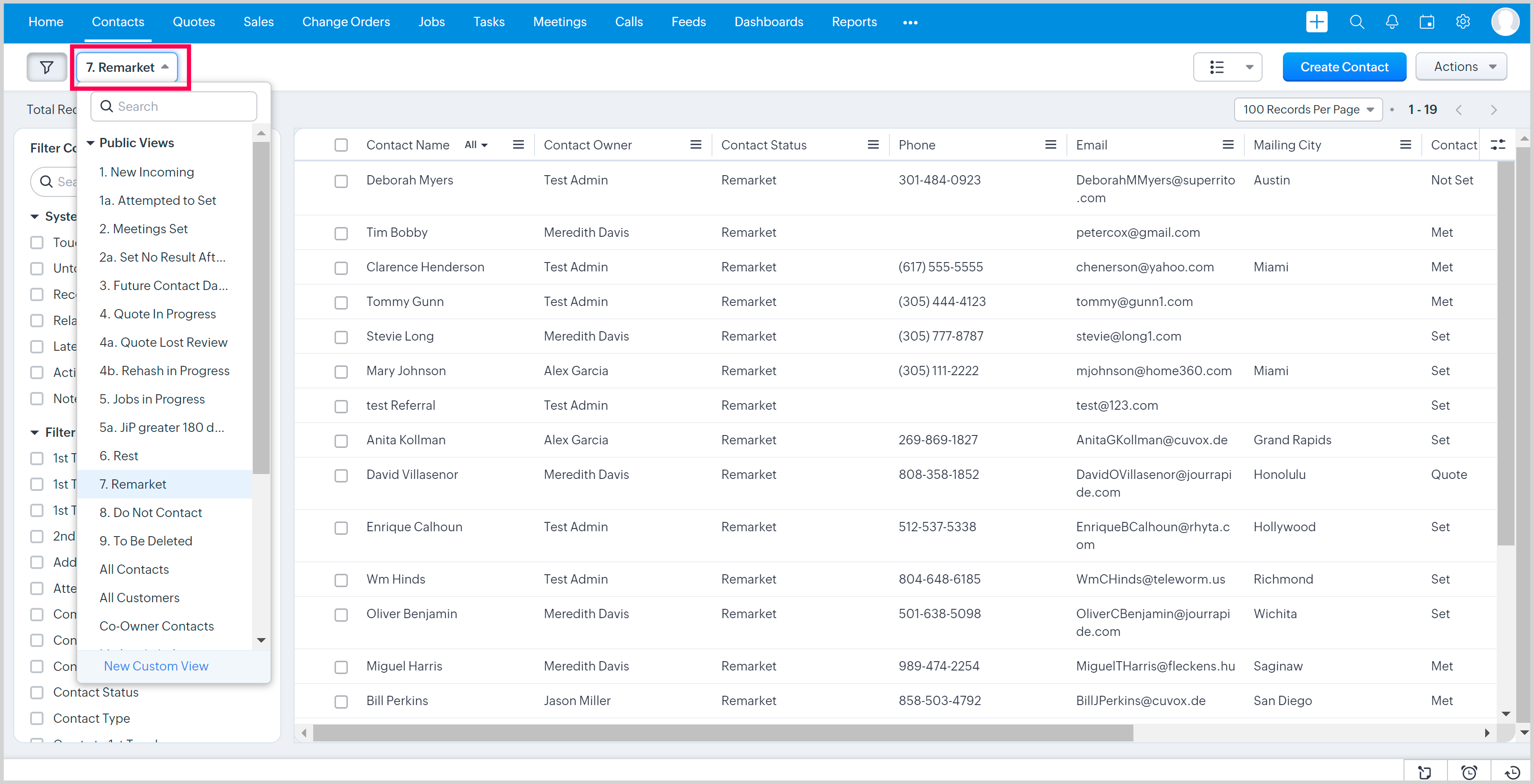Screen dimensions: 1534x784
Task: Check the select-all header checkbox
Action: pyautogui.click(x=341, y=145)
